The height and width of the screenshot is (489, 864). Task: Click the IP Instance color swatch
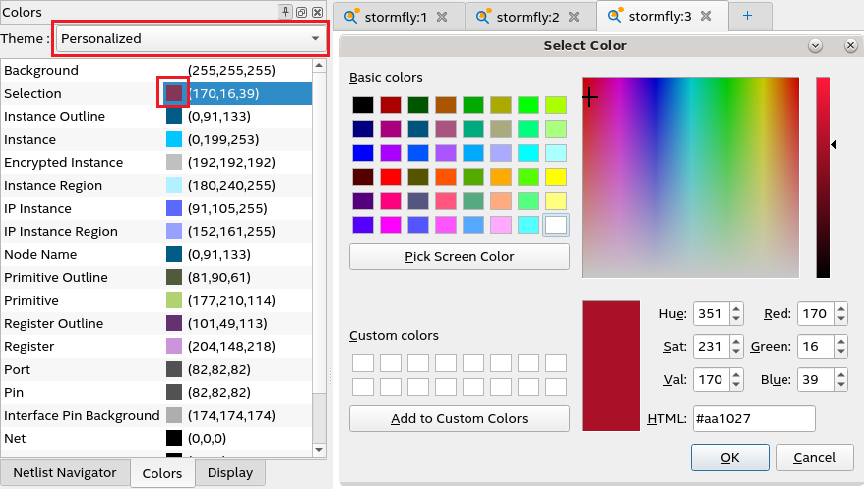174,208
